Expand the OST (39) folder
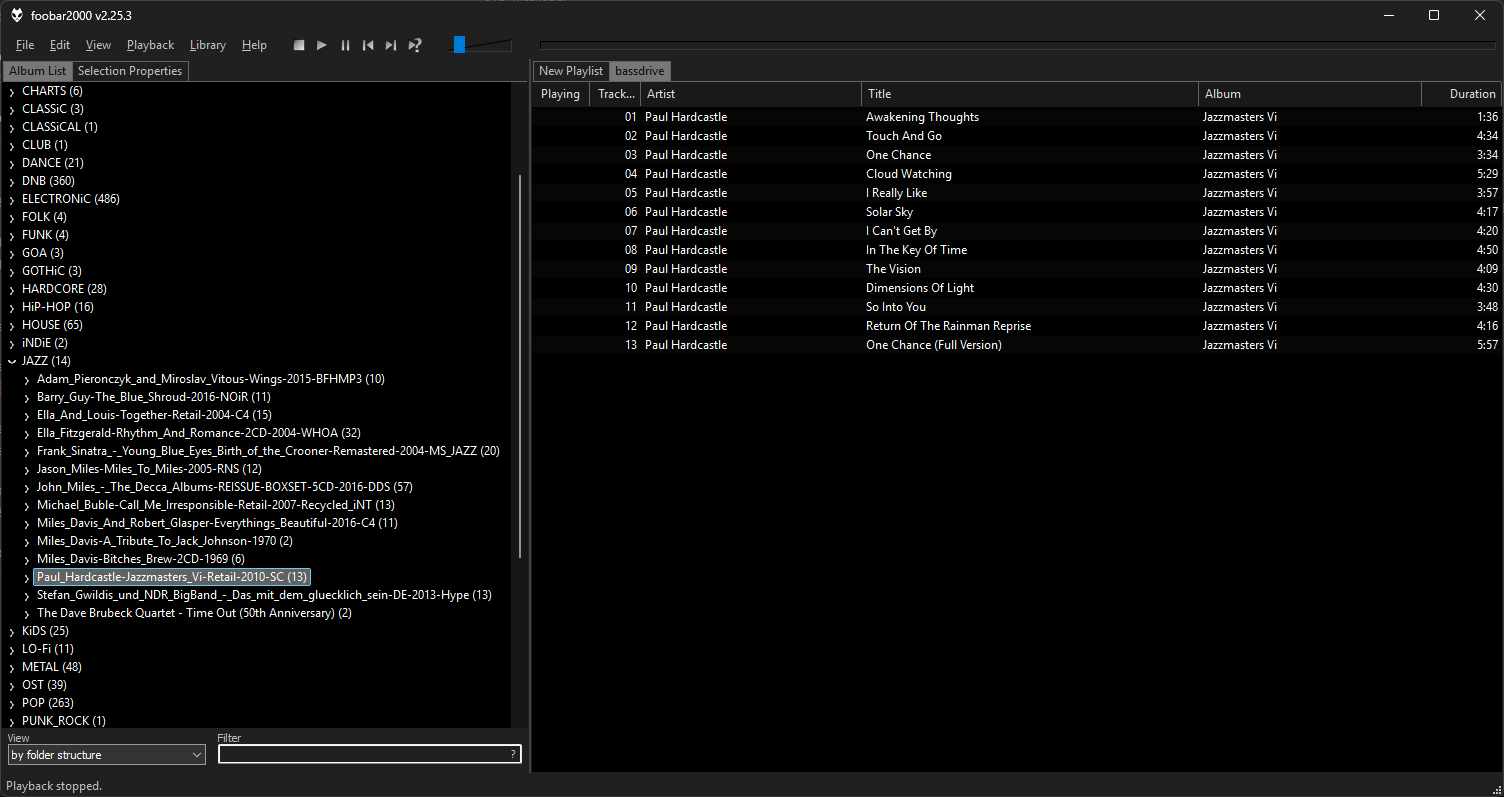Screen dimensions: 1504x797 point(11,685)
